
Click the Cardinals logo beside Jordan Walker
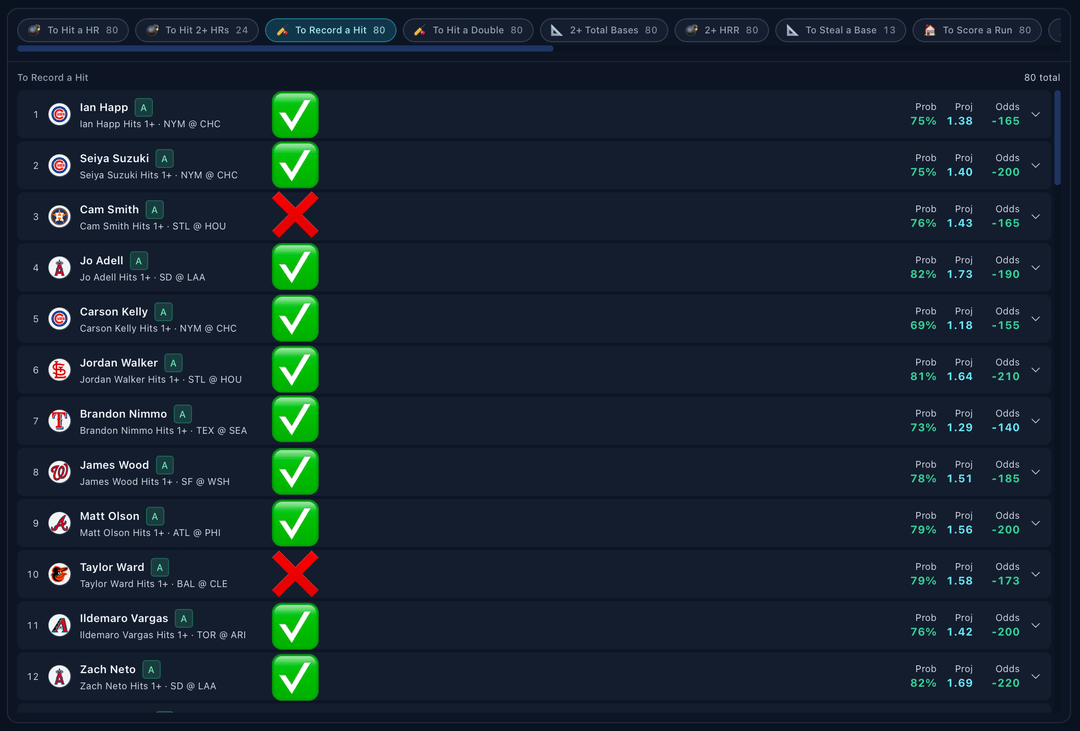tap(60, 370)
